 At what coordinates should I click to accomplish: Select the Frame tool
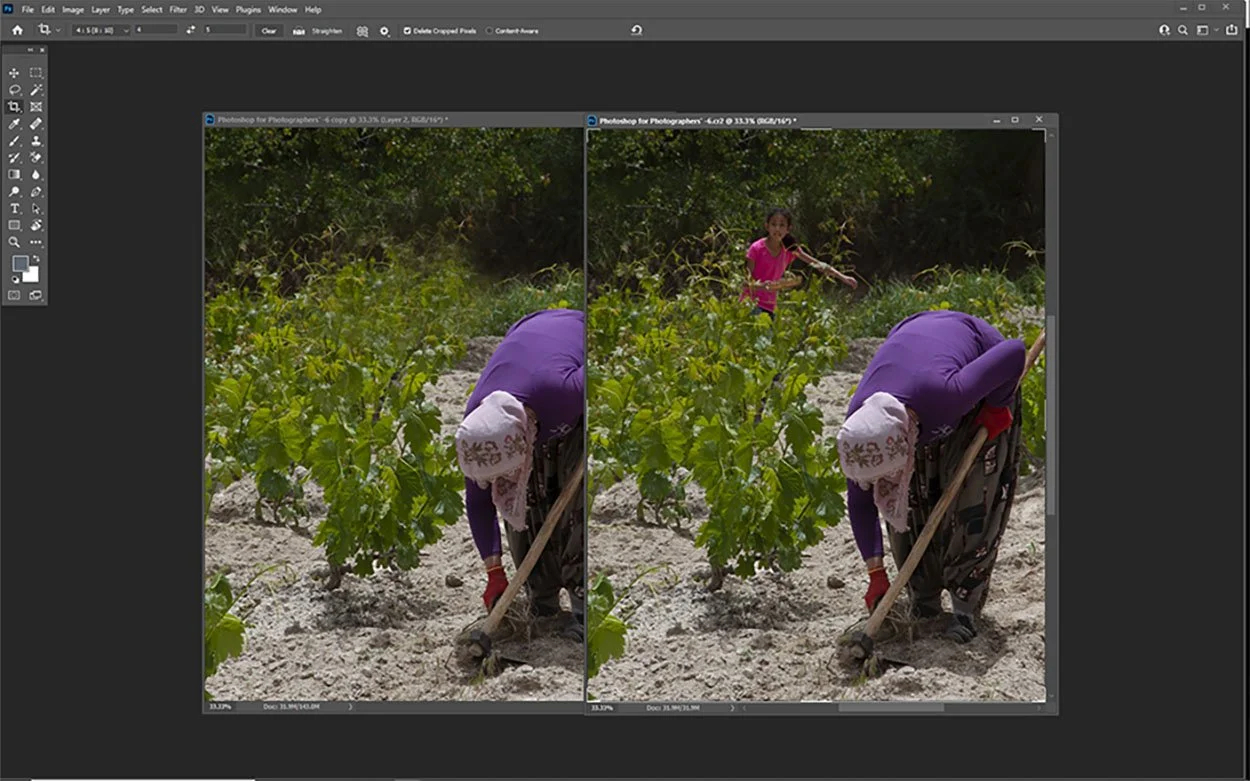36,107
